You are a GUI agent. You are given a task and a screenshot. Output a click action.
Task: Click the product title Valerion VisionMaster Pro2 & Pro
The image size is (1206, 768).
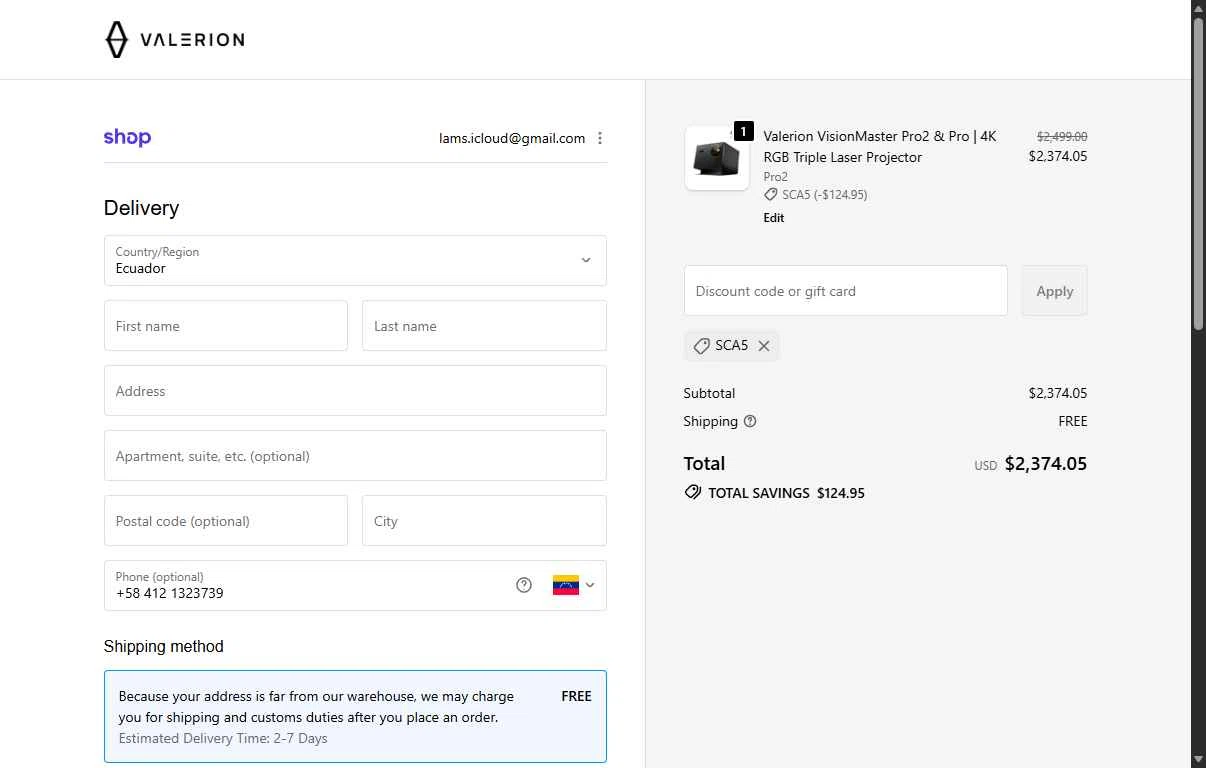click(880, 146)
